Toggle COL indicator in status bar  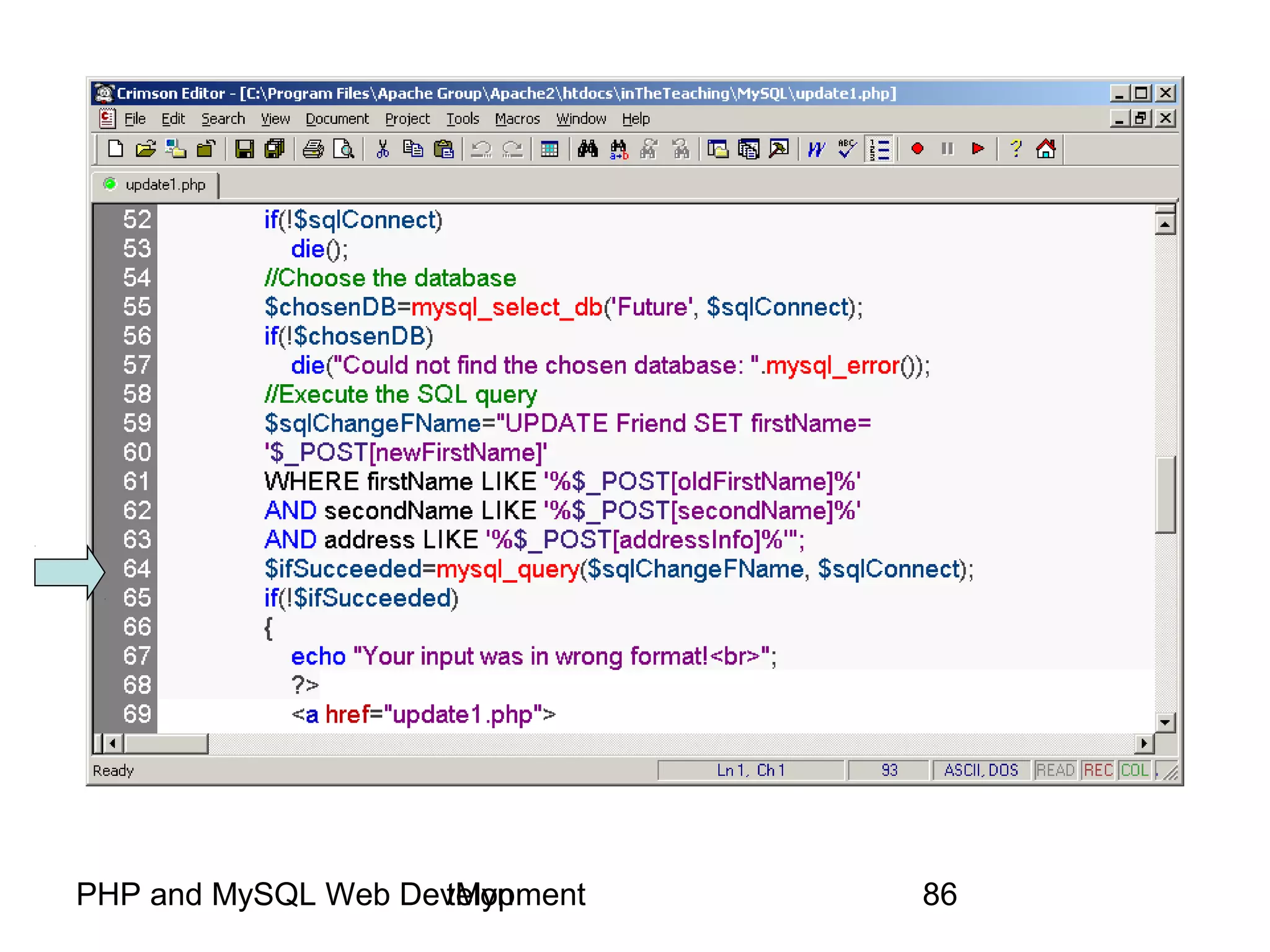point(1135,770)
